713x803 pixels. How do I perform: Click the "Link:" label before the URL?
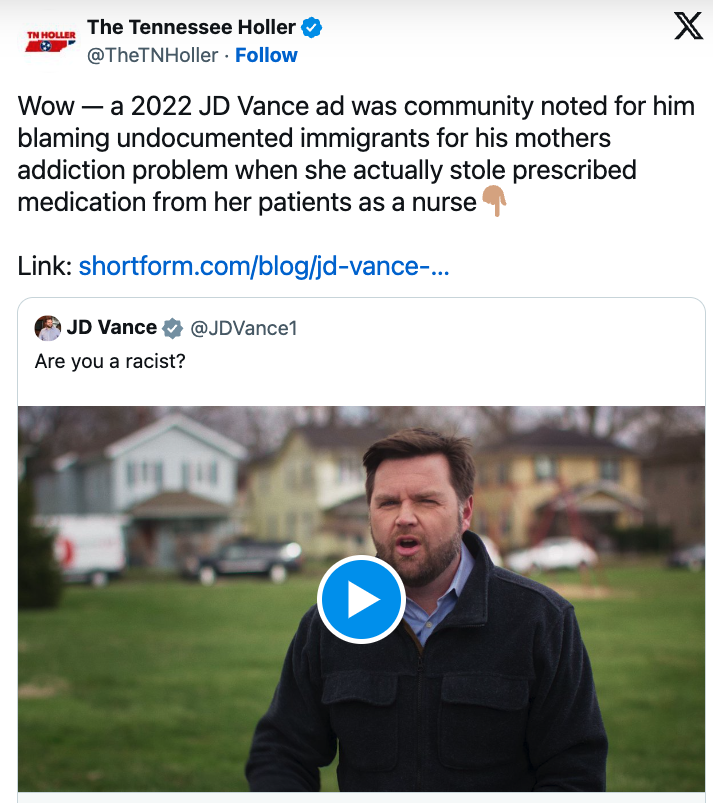45,267
